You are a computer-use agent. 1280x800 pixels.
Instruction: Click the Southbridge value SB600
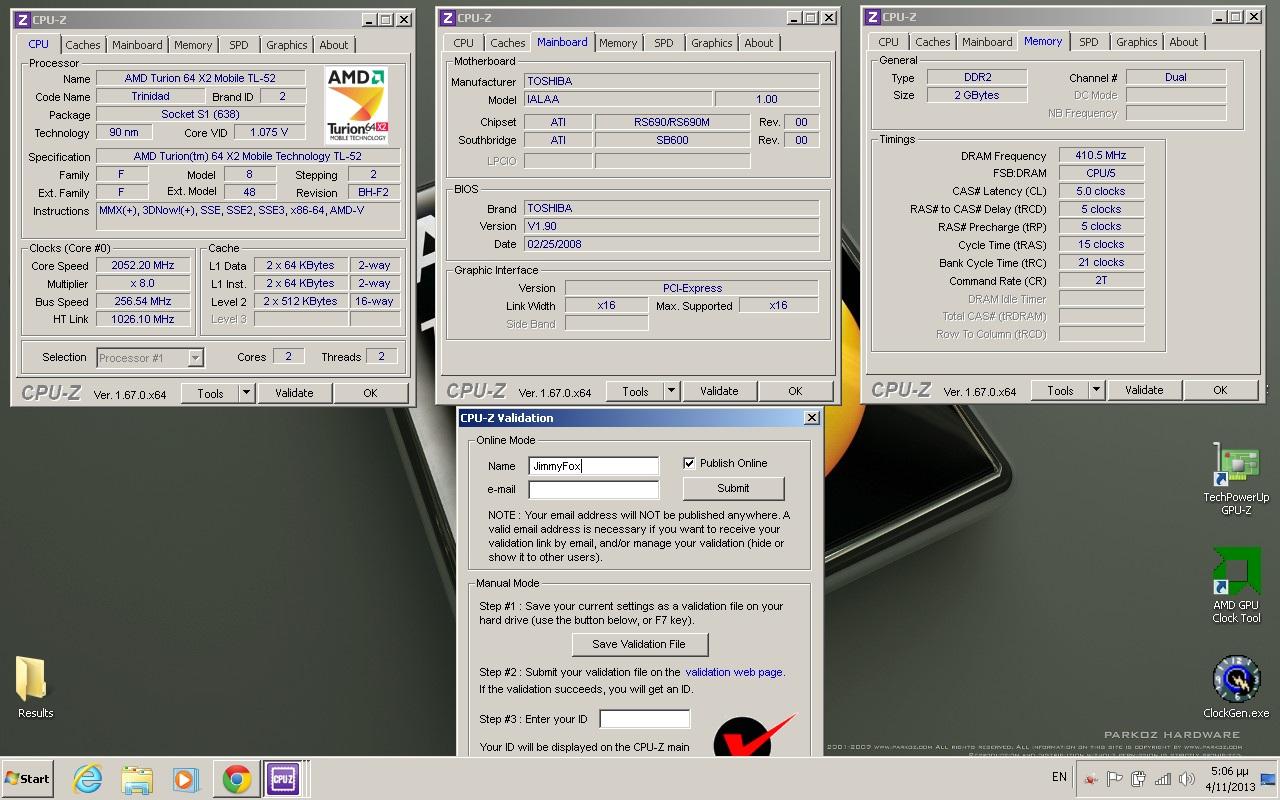tap(672, 140)
